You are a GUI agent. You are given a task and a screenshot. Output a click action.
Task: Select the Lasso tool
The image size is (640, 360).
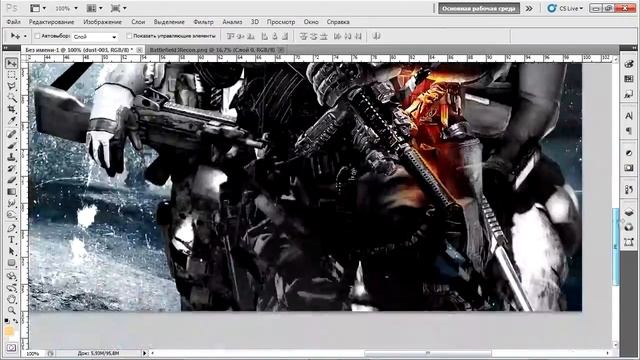point(11,87)
